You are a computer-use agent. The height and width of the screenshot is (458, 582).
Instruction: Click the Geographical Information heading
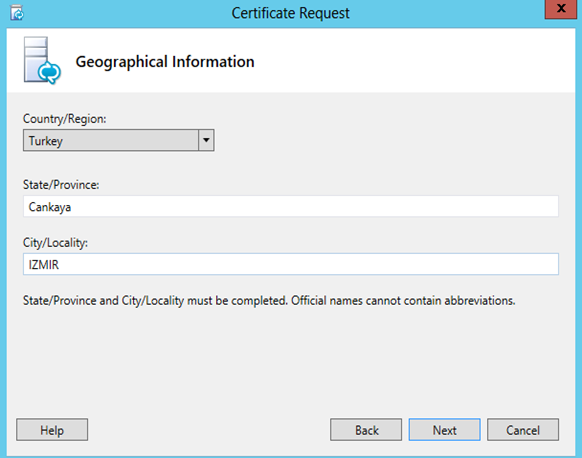tap(165, 62)
